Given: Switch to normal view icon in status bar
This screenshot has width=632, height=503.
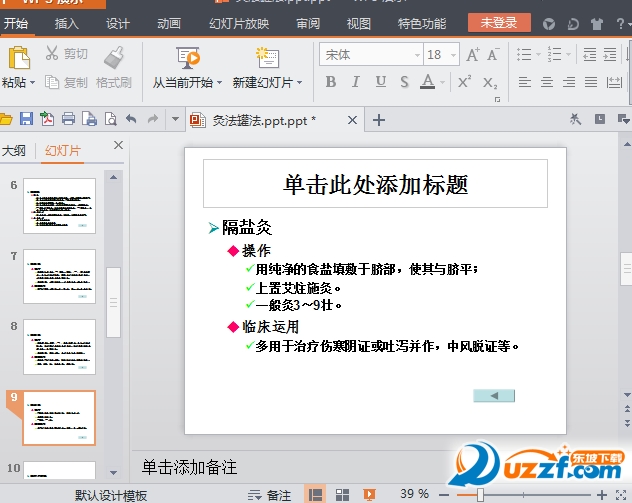Looking at the screenshot, I should point(315,495).
